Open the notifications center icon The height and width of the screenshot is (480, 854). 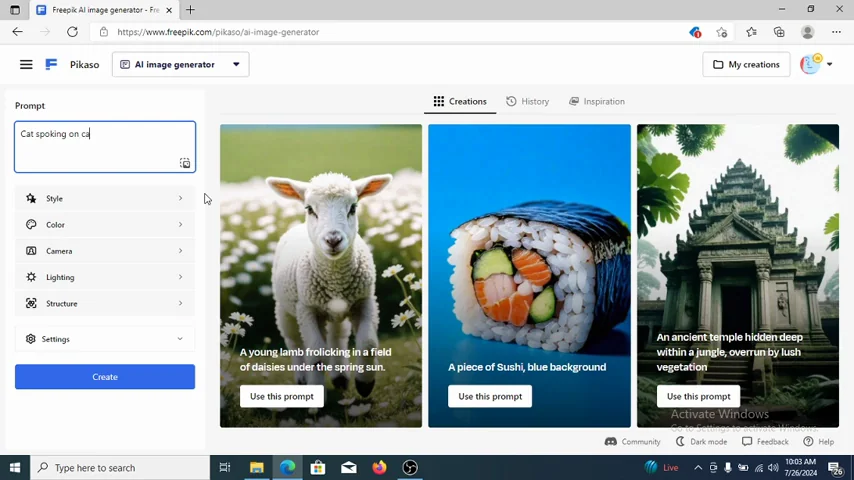[x=835, y=467]
